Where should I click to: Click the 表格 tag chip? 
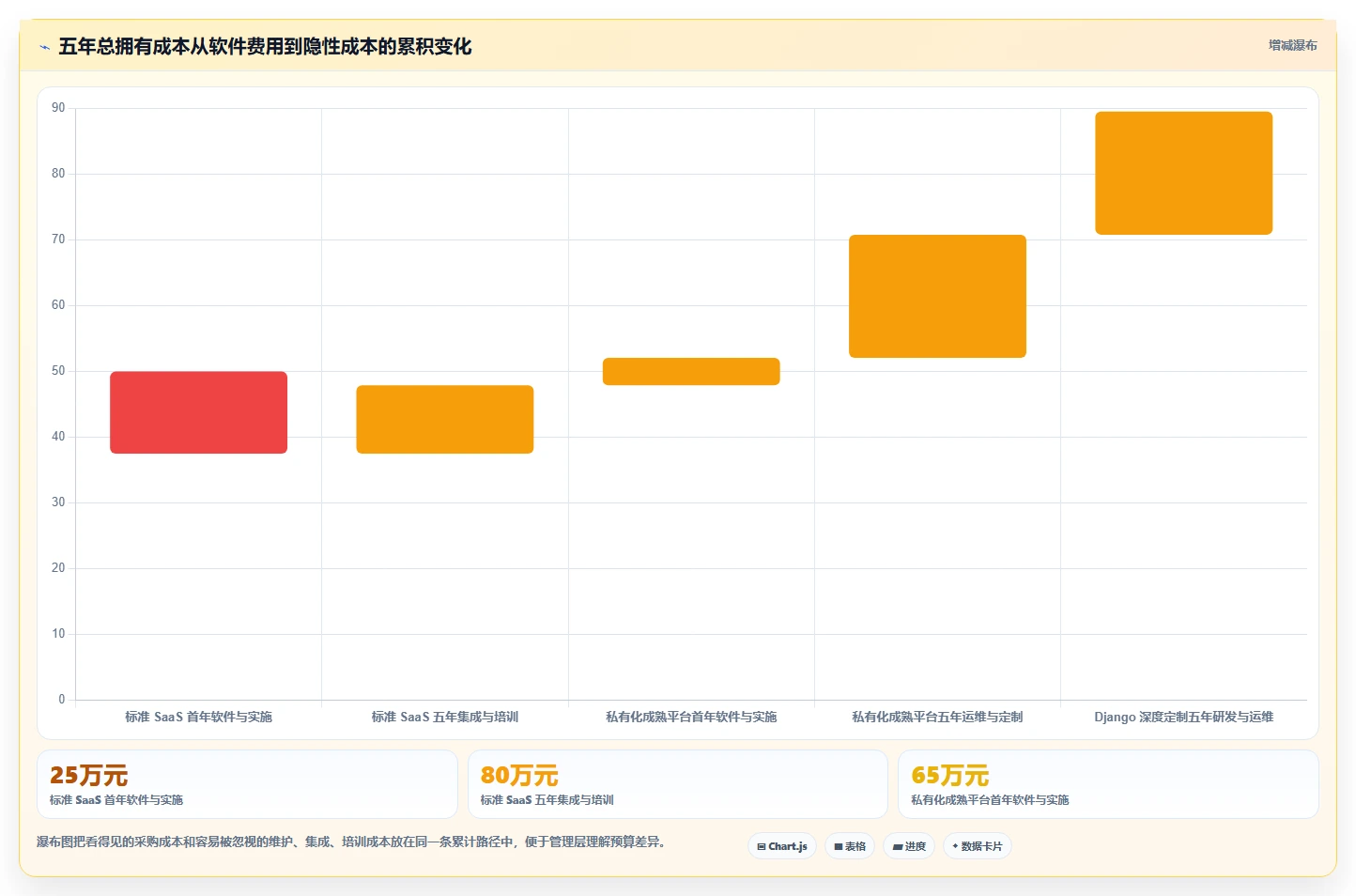(x=850, y=846)
